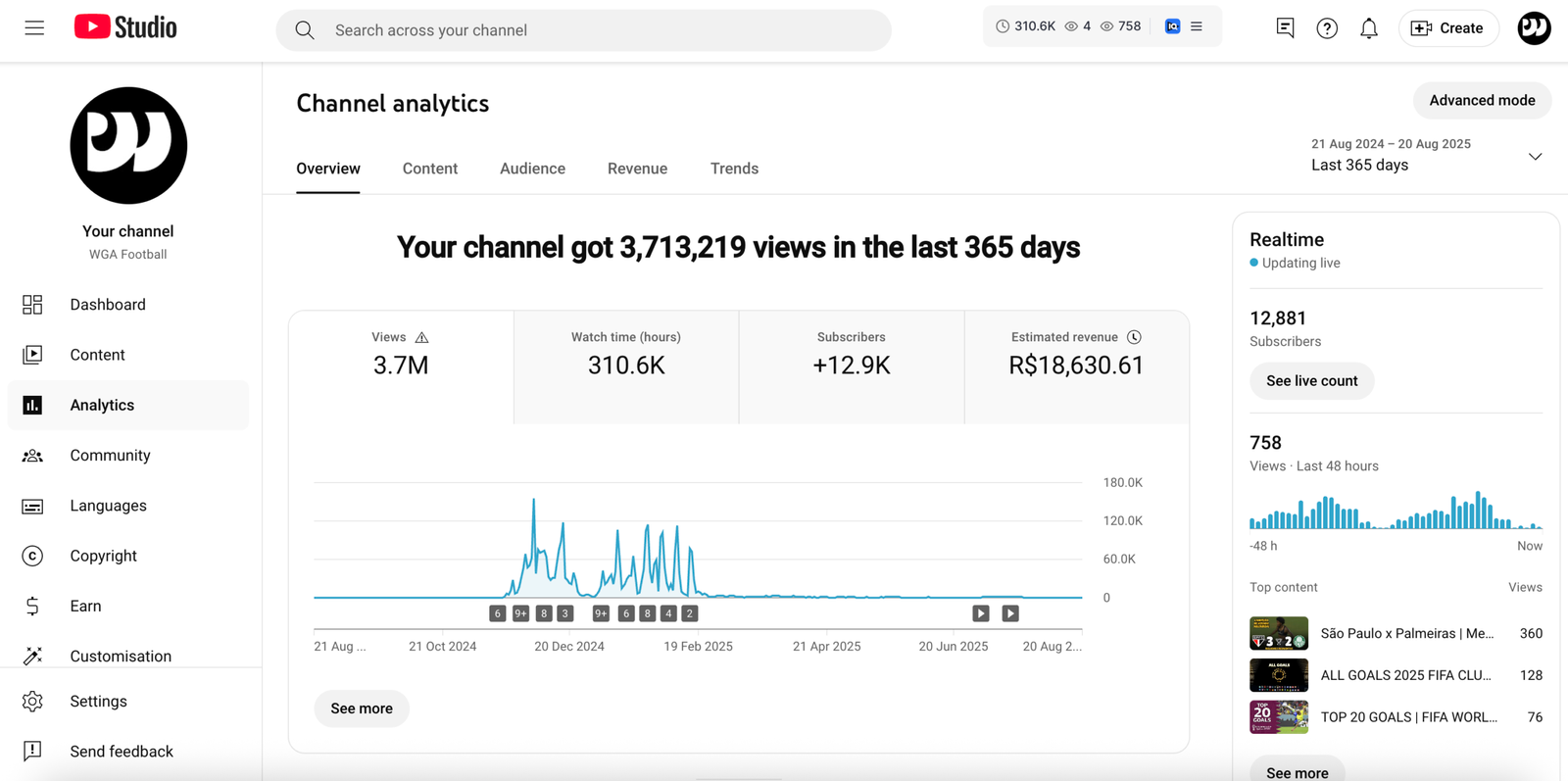Click the Dashboard sidebar item
Viewport: 1568px width, 781px height.
pos(108,305)
